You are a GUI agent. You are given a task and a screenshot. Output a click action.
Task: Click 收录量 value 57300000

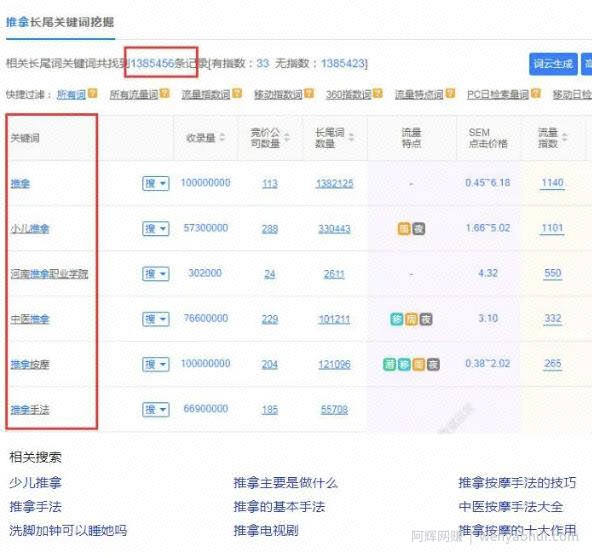click(206, 228)
